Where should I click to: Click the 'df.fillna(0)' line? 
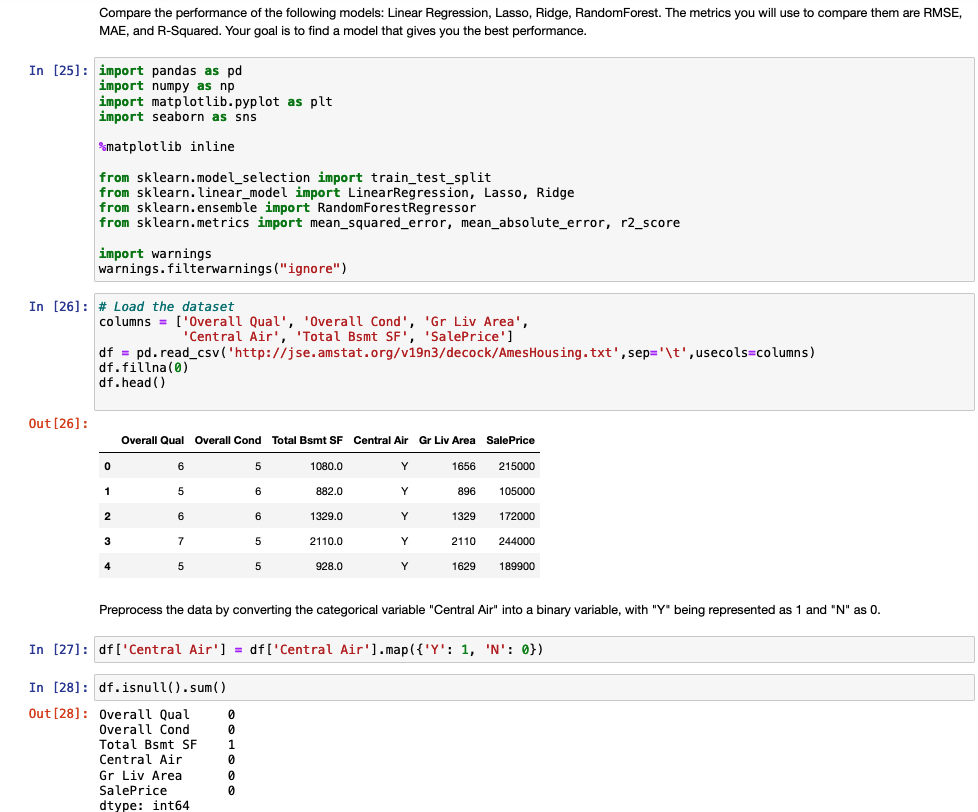point(143,367)
